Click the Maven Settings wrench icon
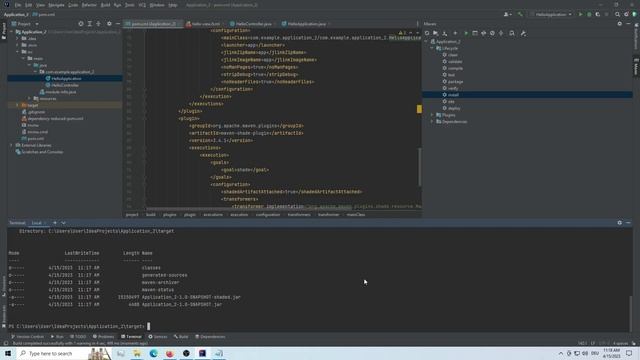This screenshot has height=360, width=640. click(x=523, y=33)
